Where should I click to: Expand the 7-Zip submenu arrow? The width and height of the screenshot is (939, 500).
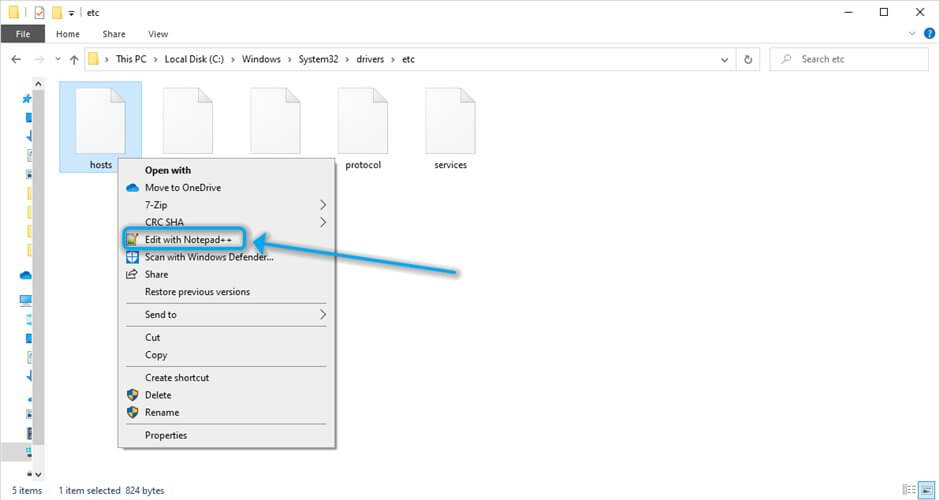[x=323, y=205]
